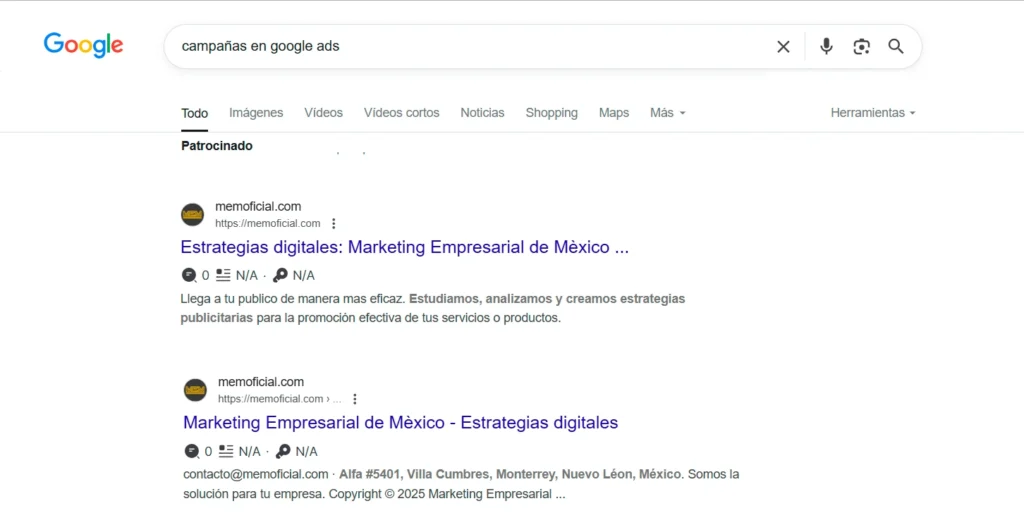1024x532 pixels.
Task: Click key metric icon under first result
Action: click(x=280, y=275)
